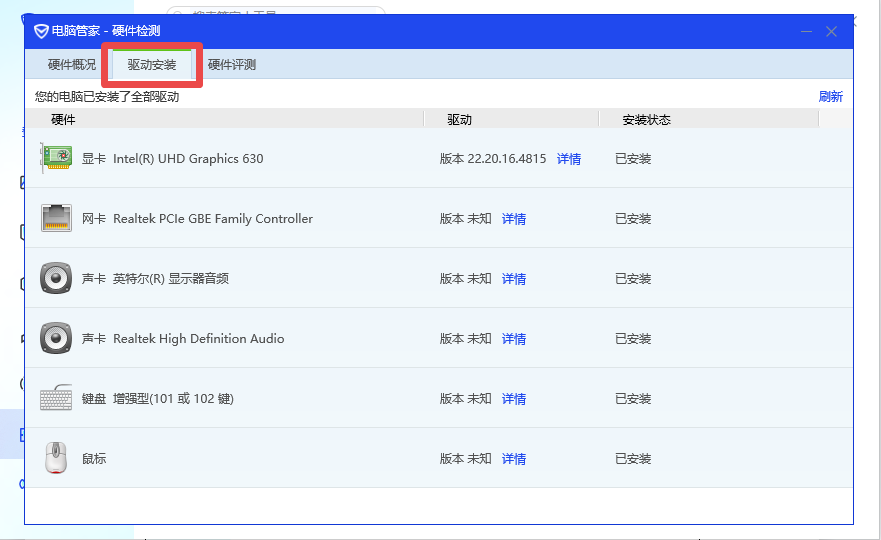Minimize the 硬件检测 window
881x540 pixels.
point(806,31)
